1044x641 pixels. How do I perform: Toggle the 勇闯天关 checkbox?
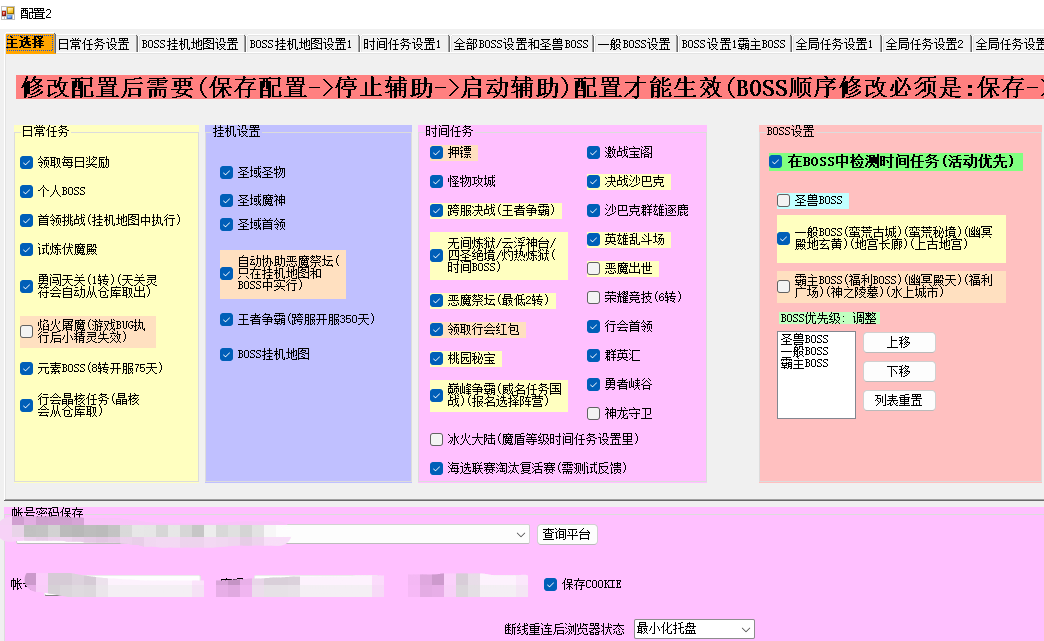(x=27, y=286)
